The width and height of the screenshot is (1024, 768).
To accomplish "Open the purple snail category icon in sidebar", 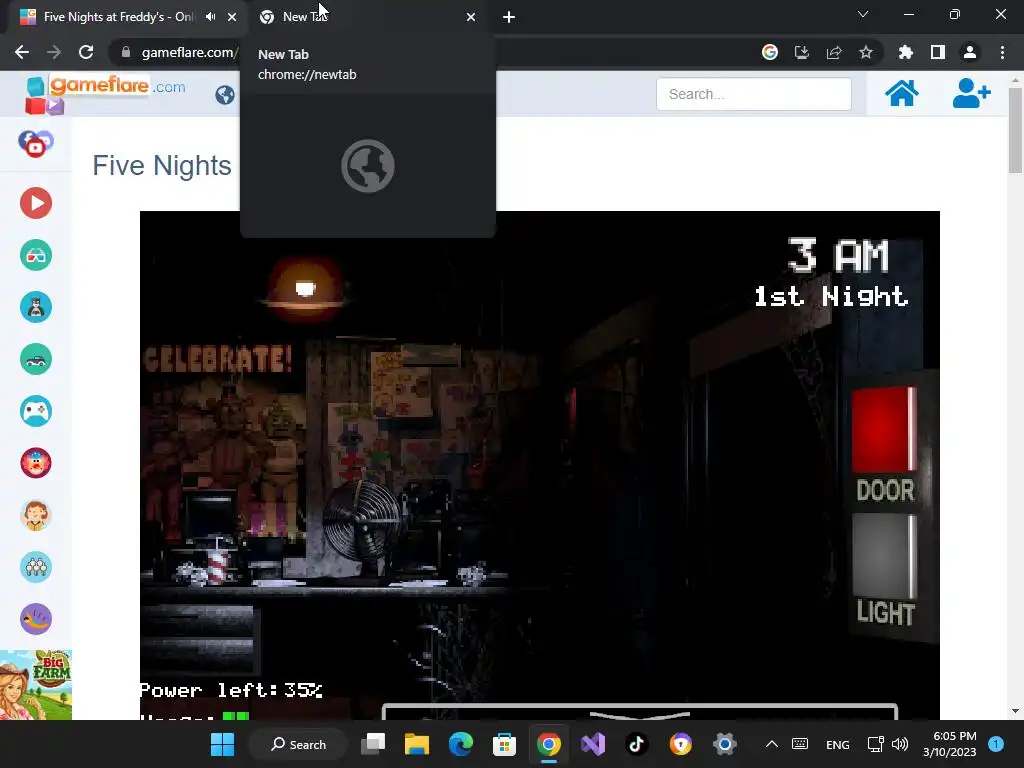I will [x=36, y=619].
